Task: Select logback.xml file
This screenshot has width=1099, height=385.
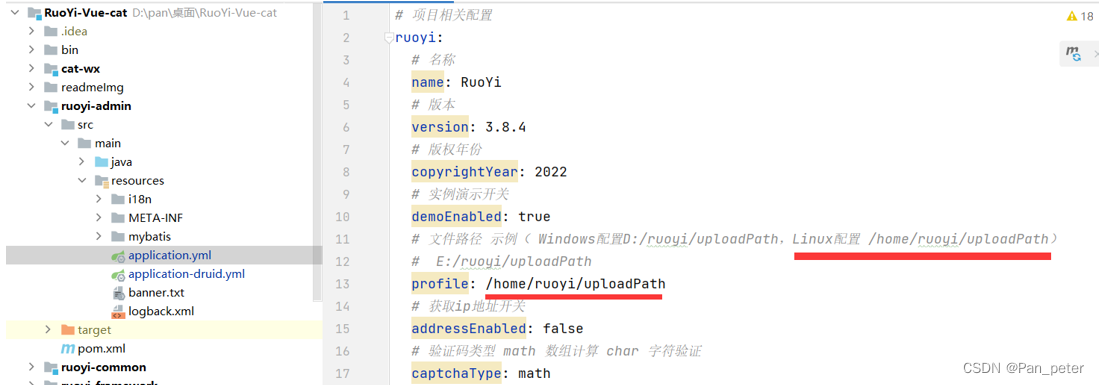Action: point(161,311)
